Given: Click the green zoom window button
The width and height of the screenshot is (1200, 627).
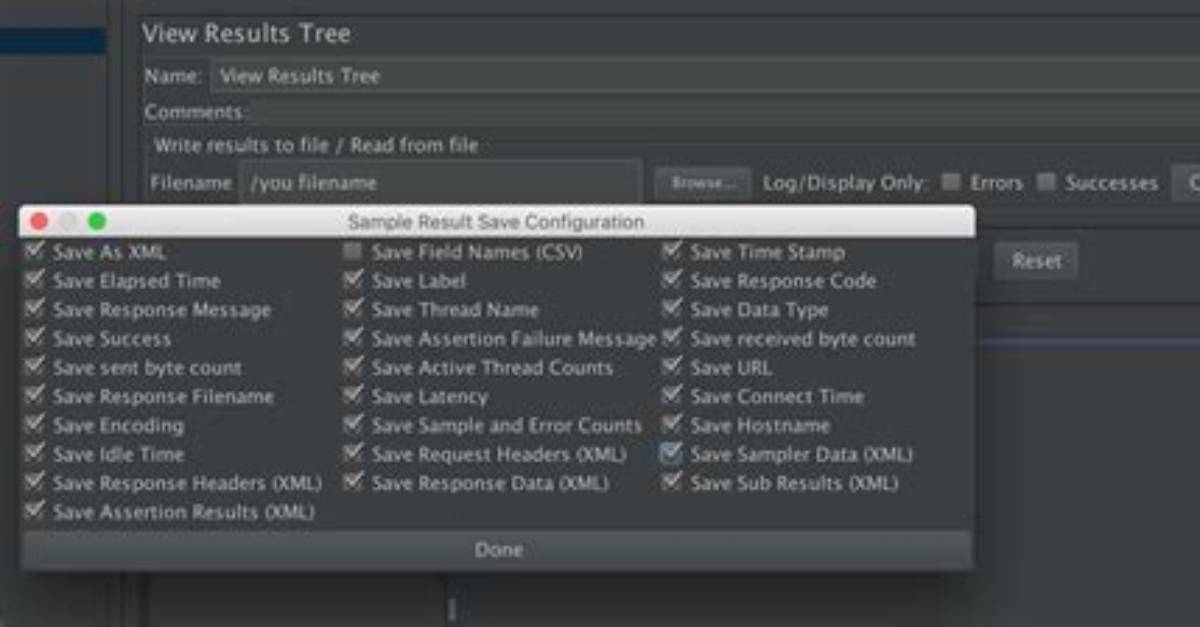Looking at the screenshot, I should coord(97,222).
